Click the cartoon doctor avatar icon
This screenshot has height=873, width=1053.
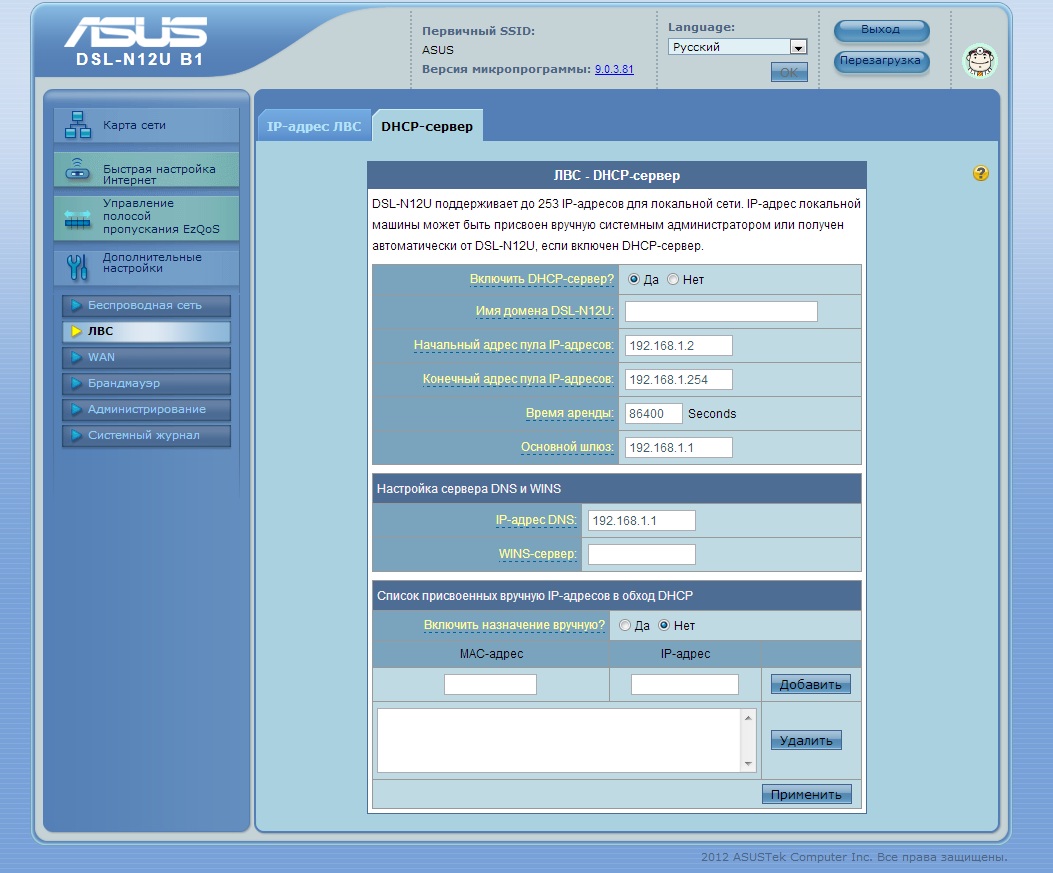tap(979, 62)
